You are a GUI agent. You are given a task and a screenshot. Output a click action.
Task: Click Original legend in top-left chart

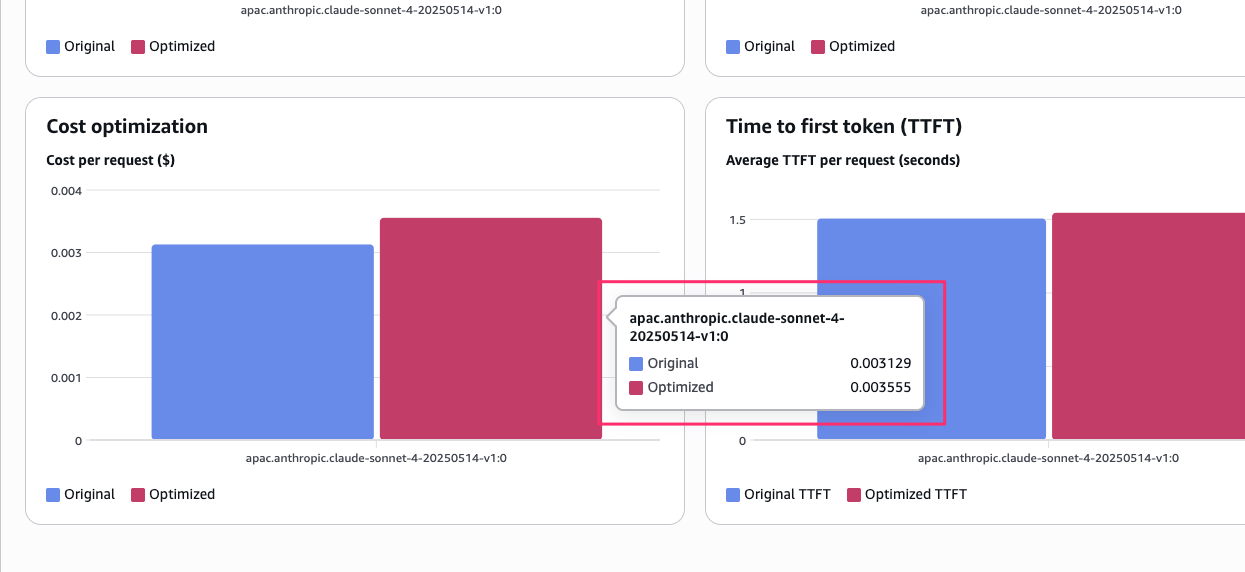81,46
